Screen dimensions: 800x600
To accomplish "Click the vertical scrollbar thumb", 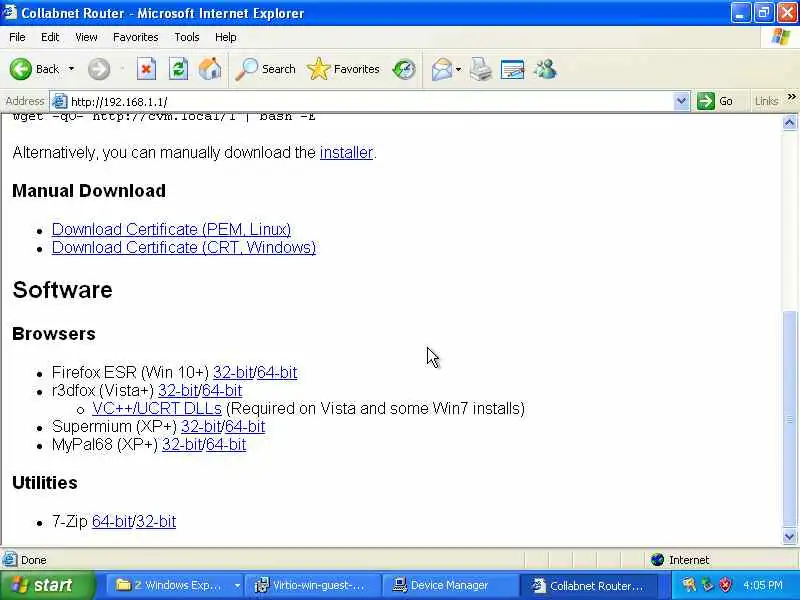I will click(789, 419).
